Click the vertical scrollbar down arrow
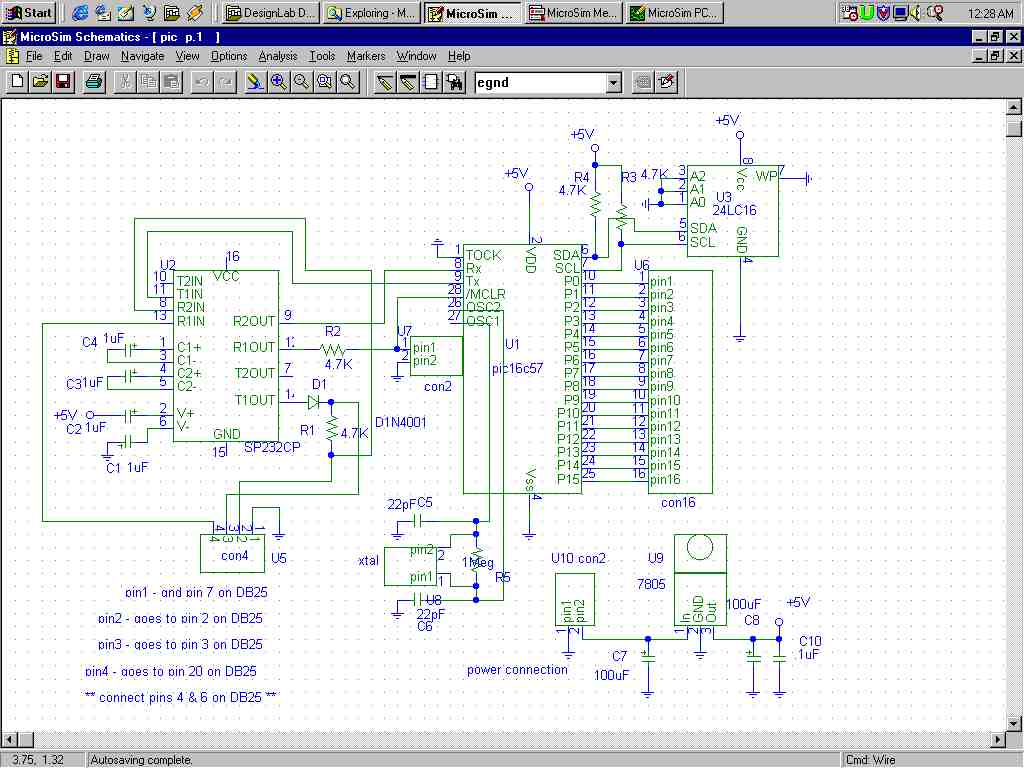This screenshot has width=1024, height=768. tap(1014, 723)
